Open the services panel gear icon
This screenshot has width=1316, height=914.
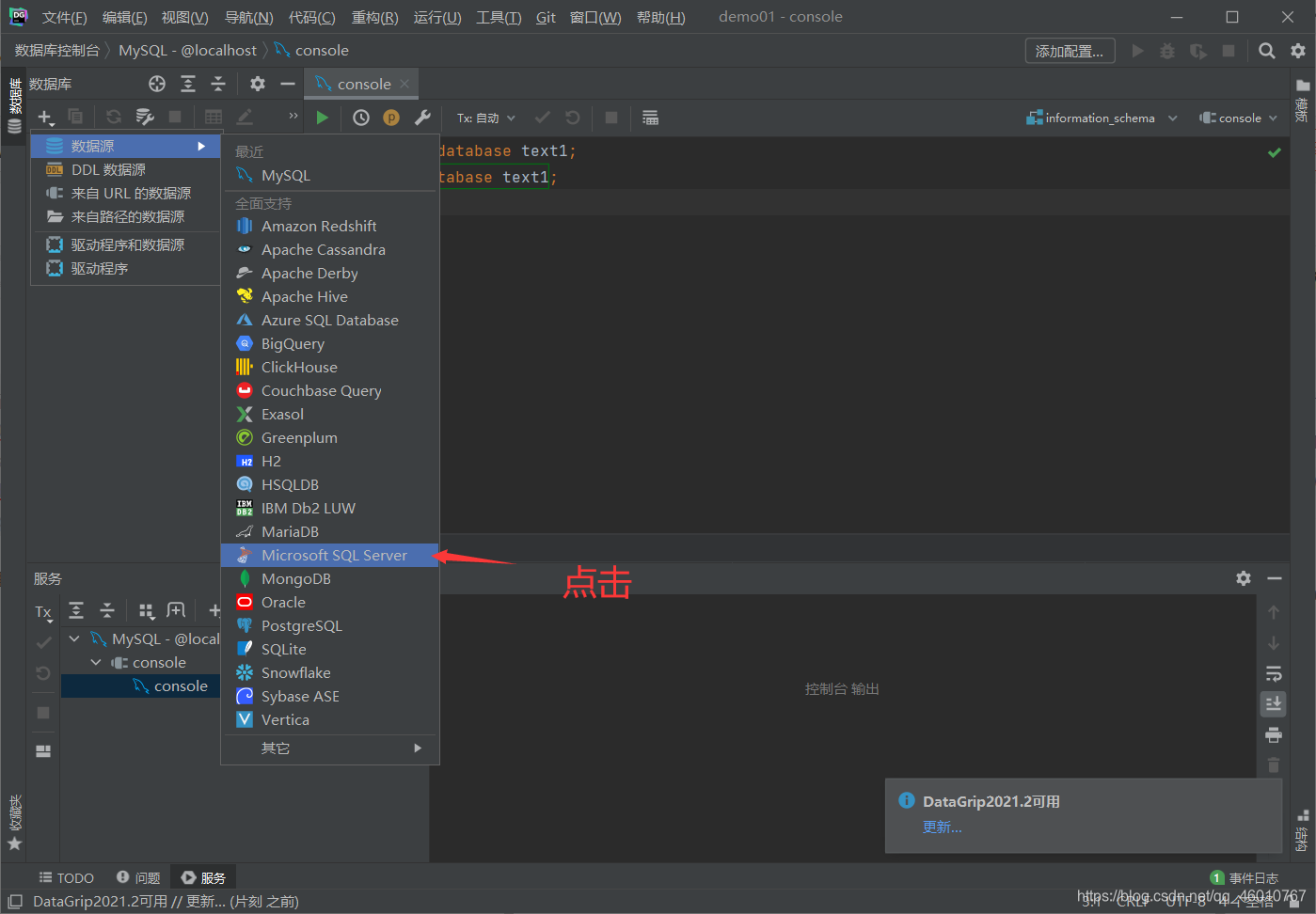pos(1244,578)
